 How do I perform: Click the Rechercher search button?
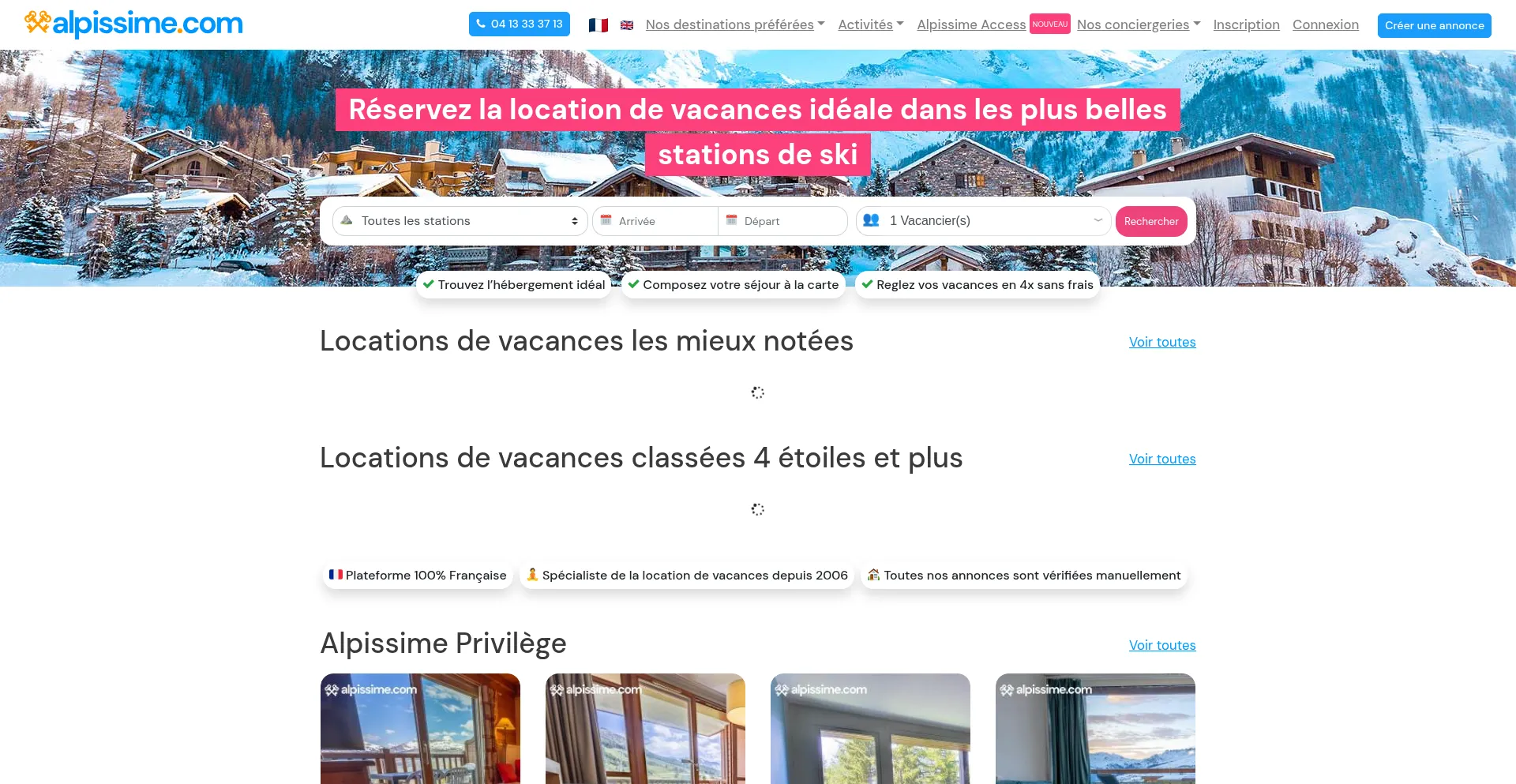coord(1151,221)
